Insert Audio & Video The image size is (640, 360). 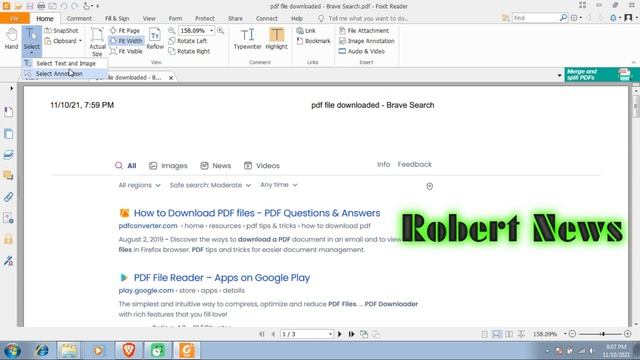[x=362, y=51]
